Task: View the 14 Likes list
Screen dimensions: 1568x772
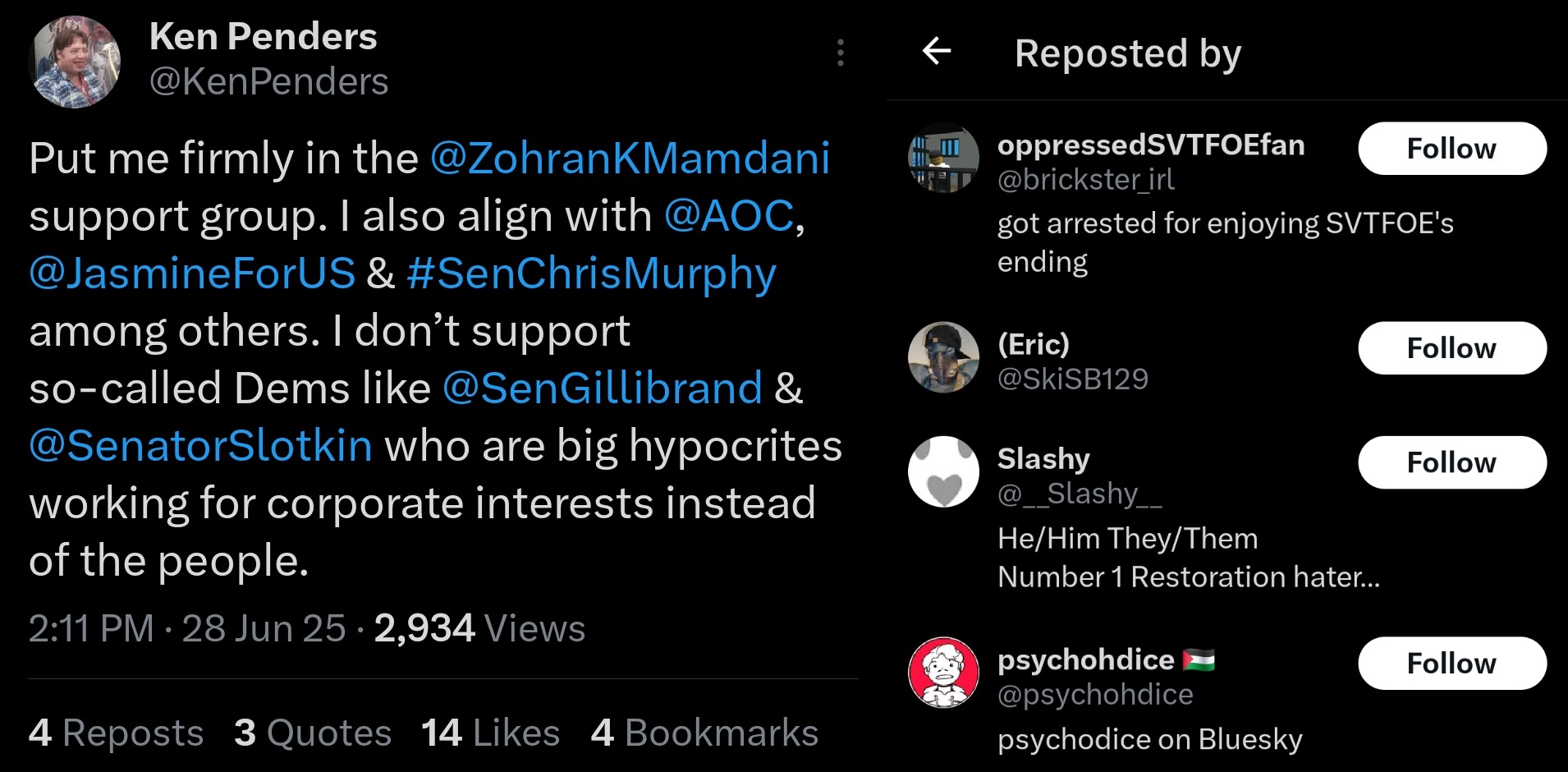Action: [490, 733]
